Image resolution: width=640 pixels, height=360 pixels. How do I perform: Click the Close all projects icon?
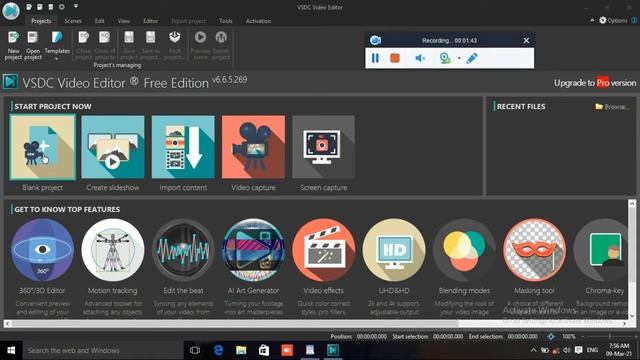click(105, 45)
